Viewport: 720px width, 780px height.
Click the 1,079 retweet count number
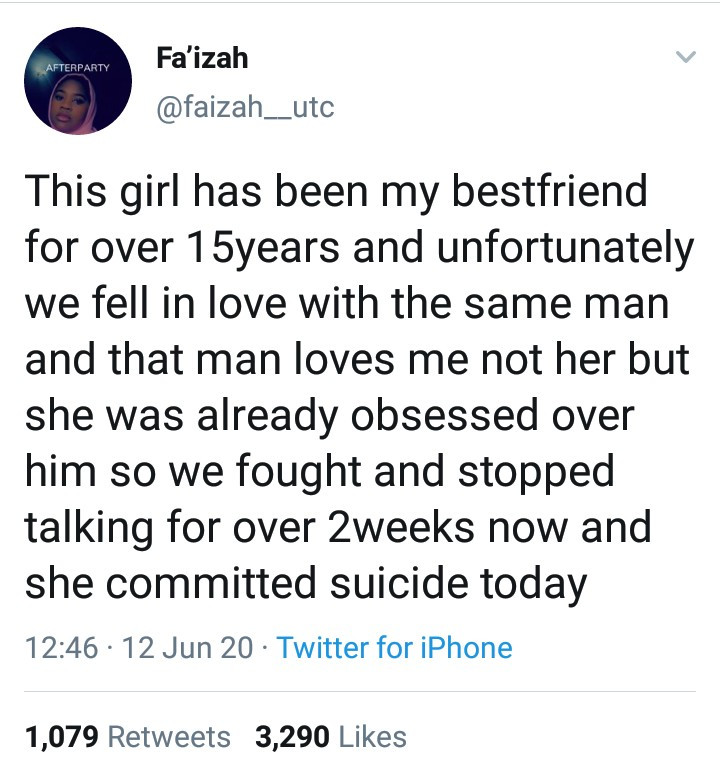click(62, 737)
